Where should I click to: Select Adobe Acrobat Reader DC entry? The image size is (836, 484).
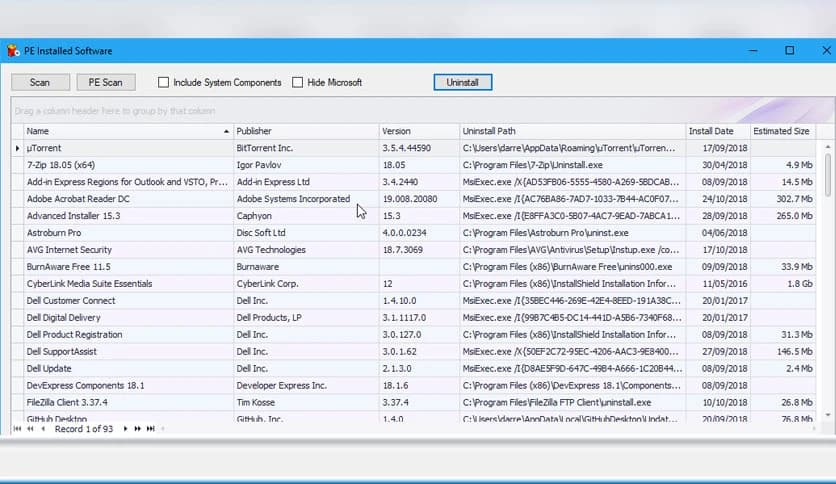(78, 199)
